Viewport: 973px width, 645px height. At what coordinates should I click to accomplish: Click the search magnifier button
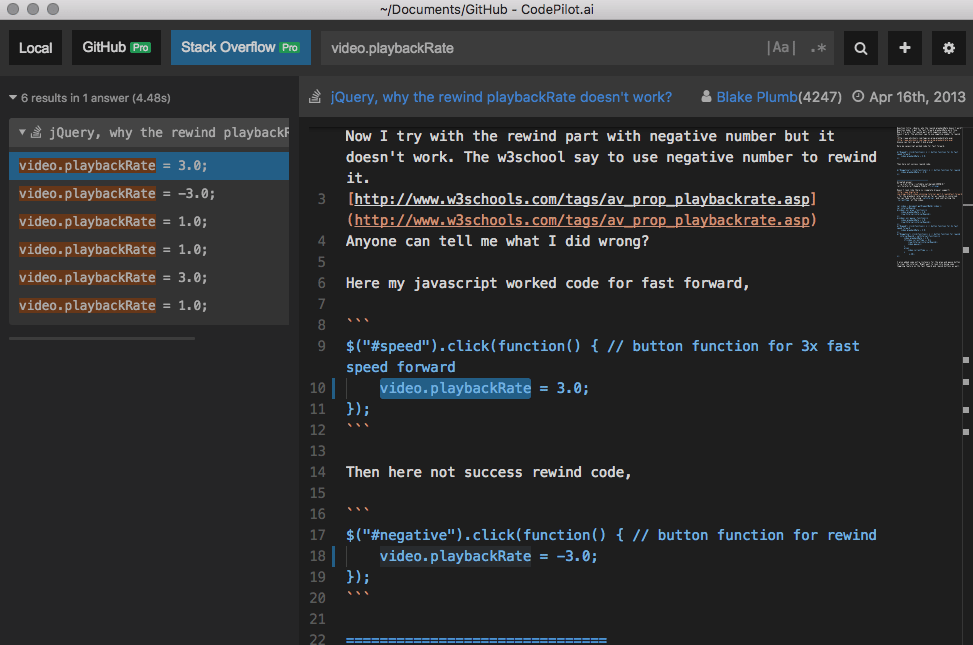[860, 48]
